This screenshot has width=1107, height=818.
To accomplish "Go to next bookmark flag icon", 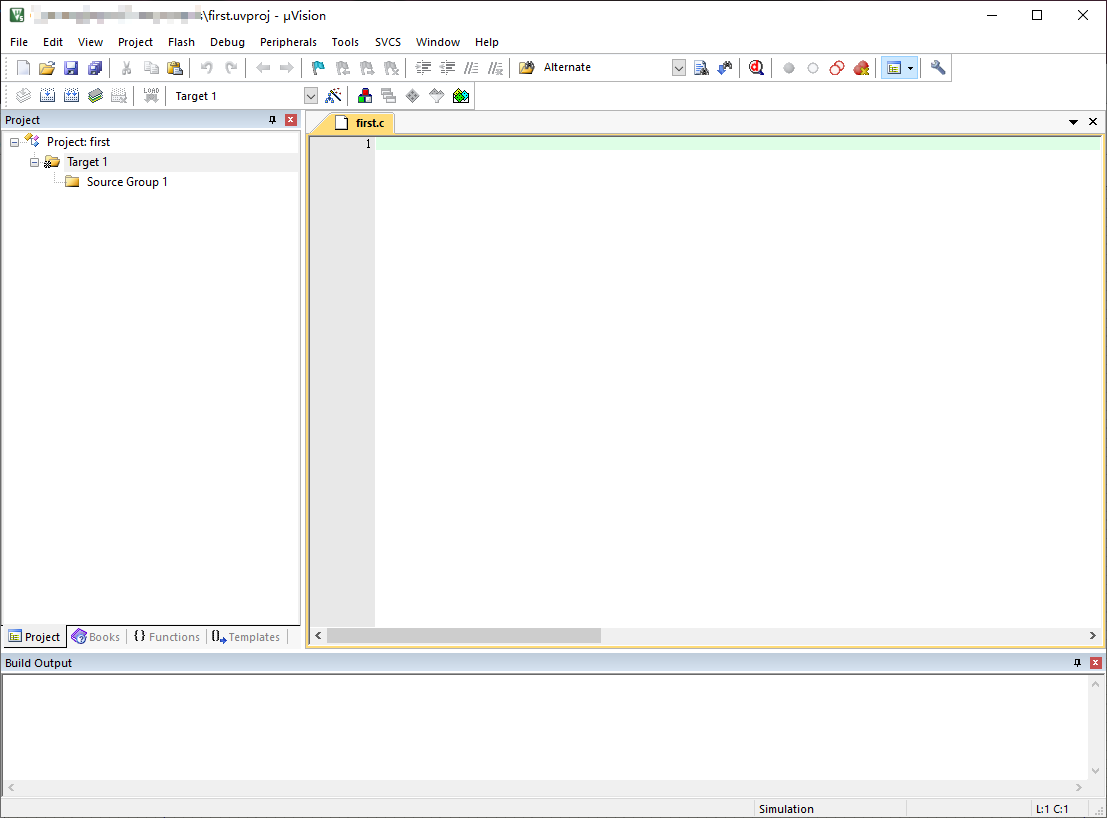I will [367, 68].
